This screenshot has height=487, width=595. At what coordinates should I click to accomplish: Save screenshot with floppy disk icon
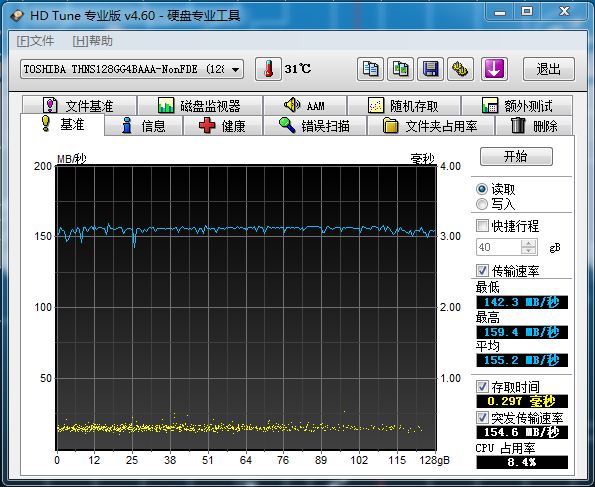(430, 69)
